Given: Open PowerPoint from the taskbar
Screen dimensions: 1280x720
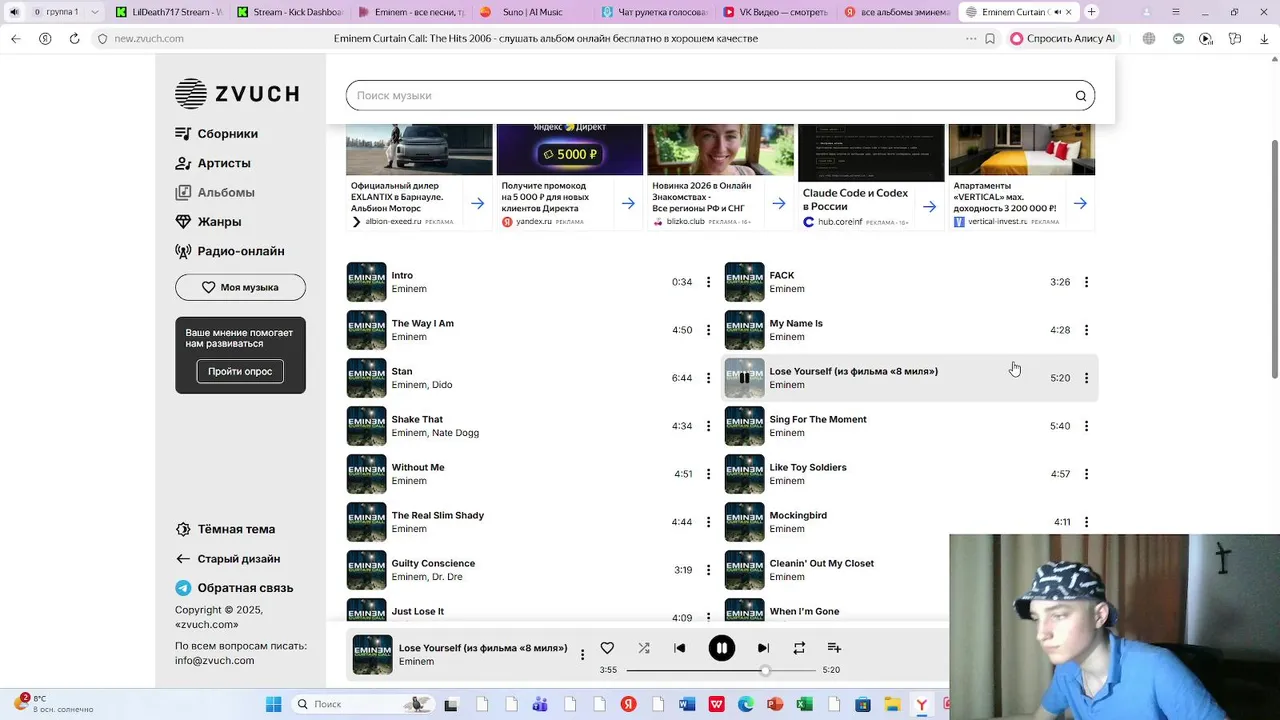Looking at the screenshot, I should click(774, 704).
